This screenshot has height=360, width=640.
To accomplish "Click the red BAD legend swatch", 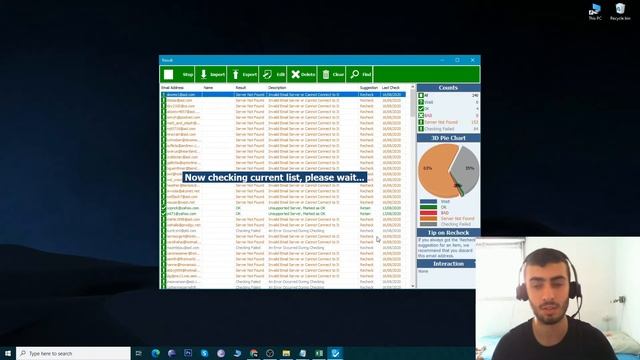I will coord(428,213).
